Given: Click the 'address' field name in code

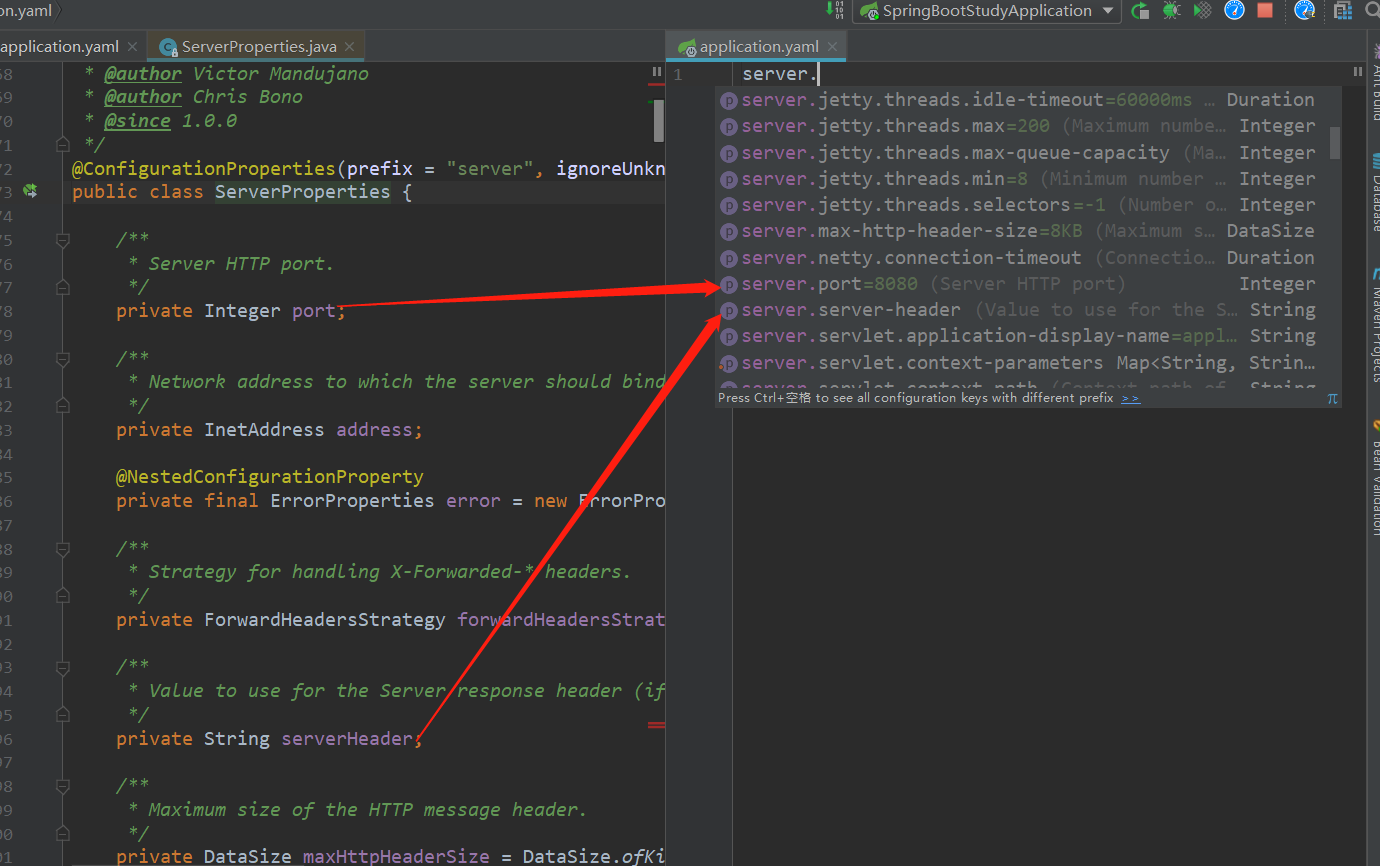Looking at the screenshot, I should [x=374, y=430].
